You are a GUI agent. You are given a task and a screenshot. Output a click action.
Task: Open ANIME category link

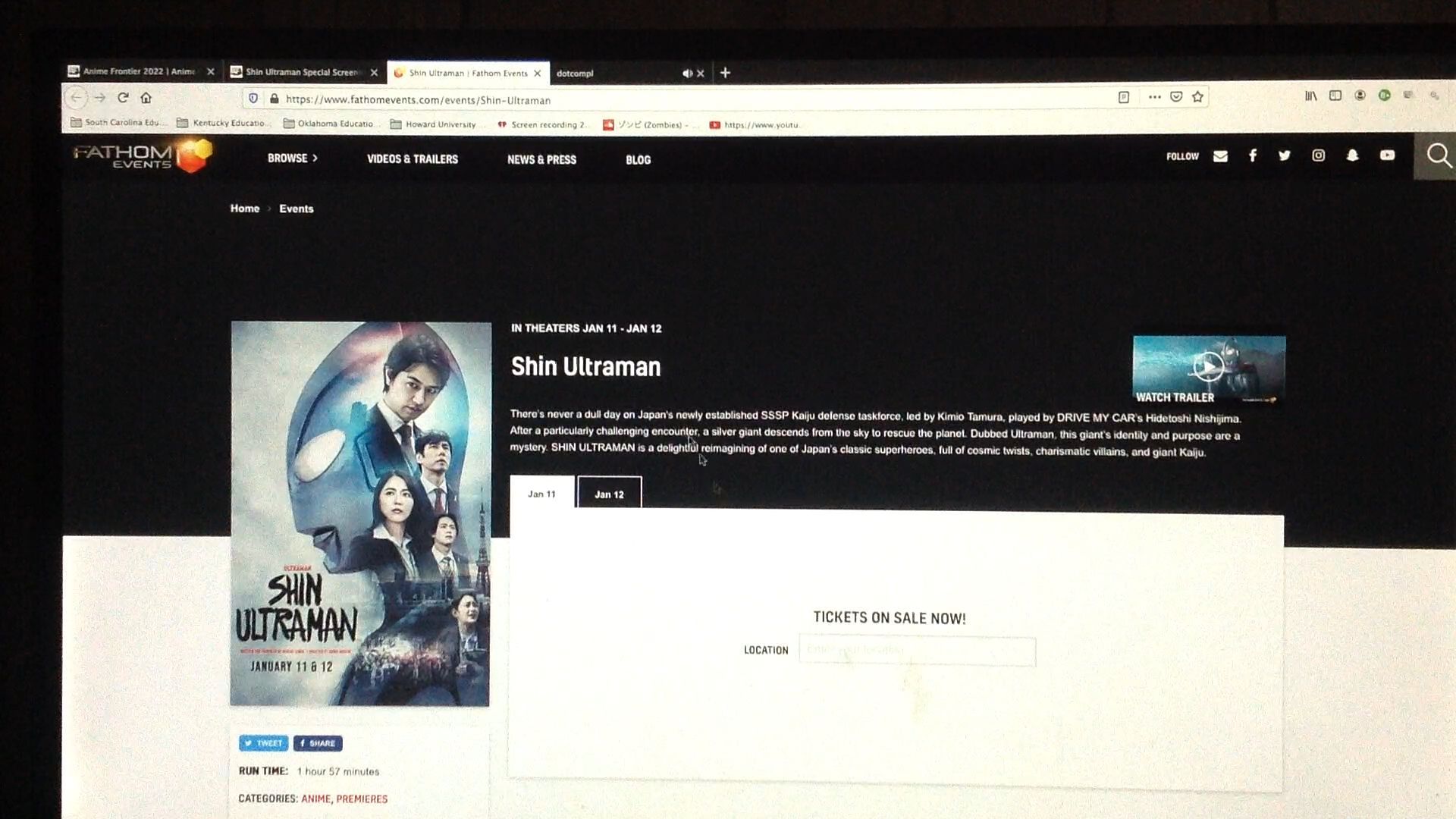pos(315,799)
